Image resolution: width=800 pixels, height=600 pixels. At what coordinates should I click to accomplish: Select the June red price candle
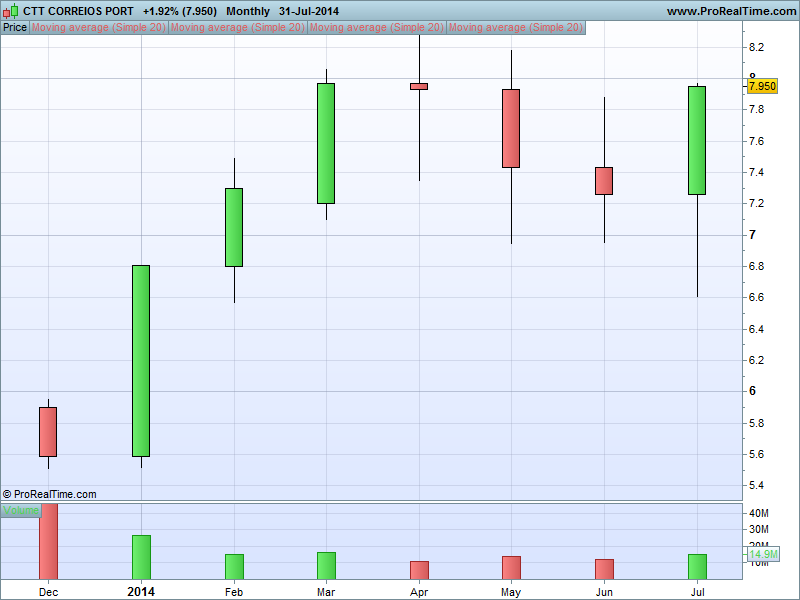[604, 181]
